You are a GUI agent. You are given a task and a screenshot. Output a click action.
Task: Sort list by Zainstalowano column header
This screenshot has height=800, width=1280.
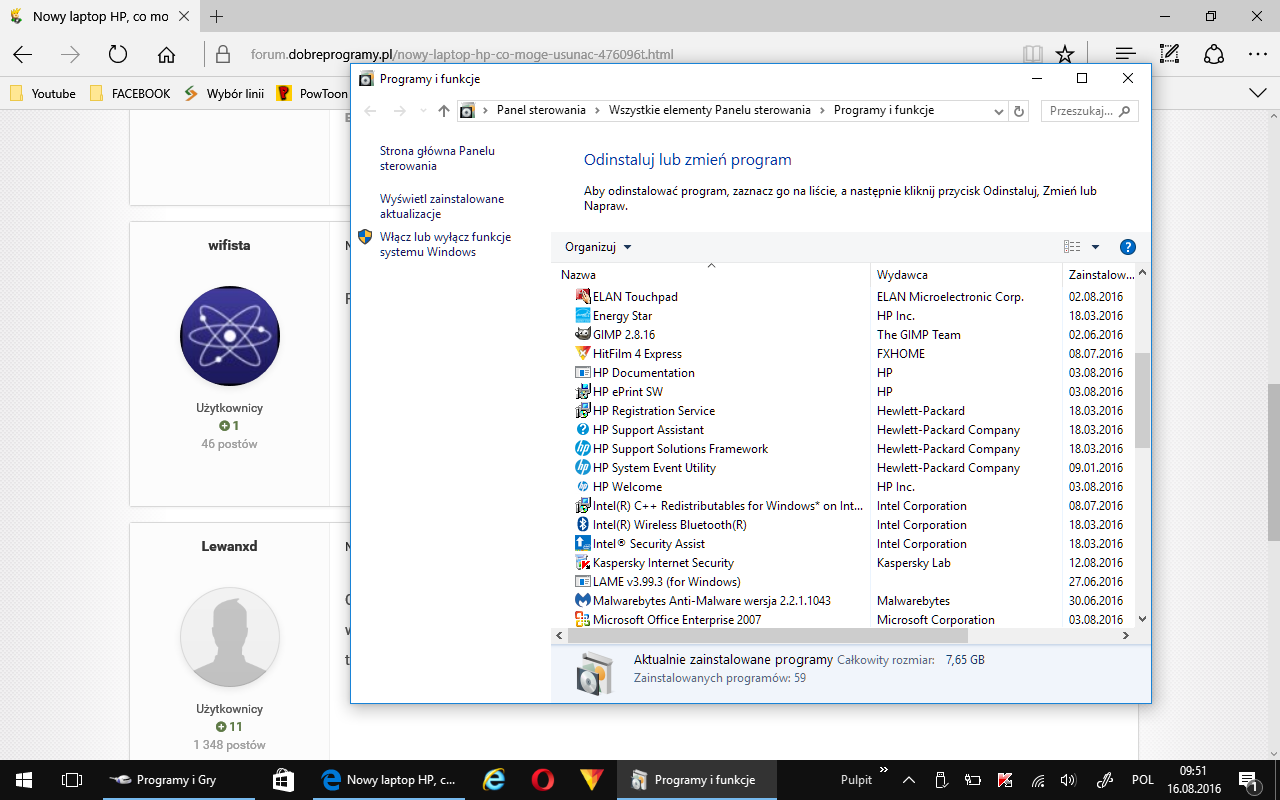[1099, 274]
